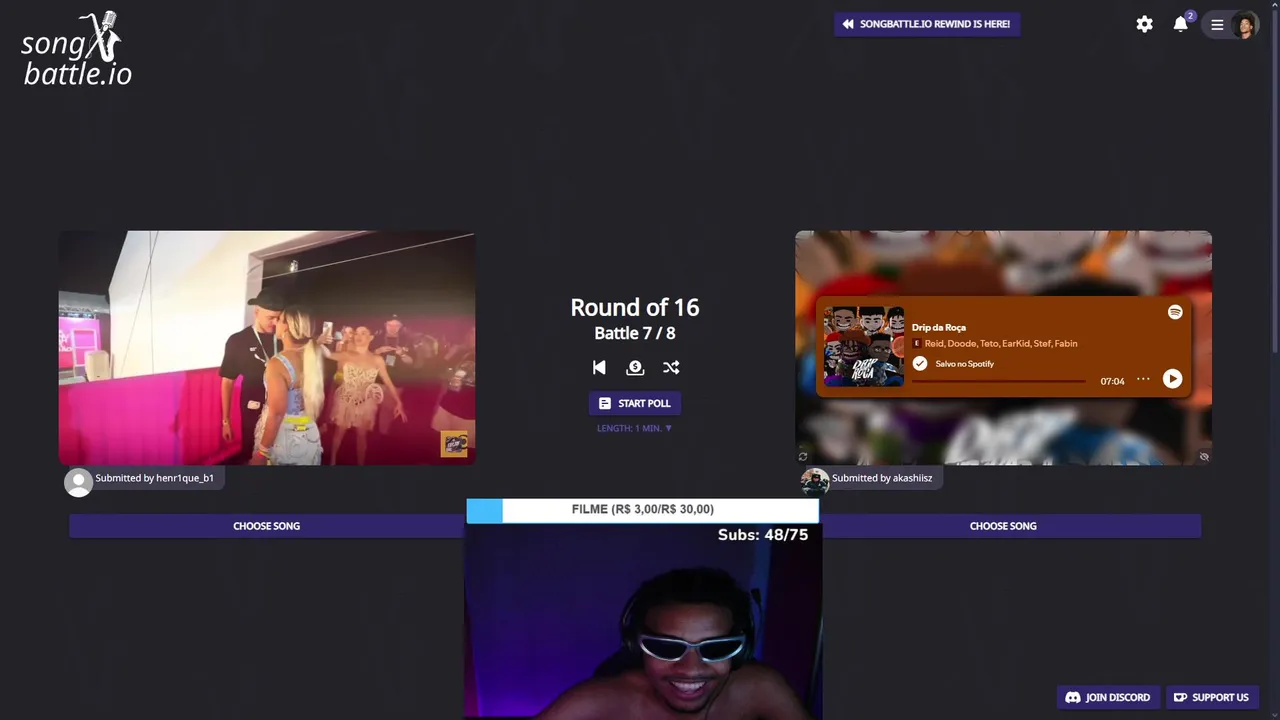Choose song submitted by henr1que_b1

pyautogui.click(x=266, y=526)
